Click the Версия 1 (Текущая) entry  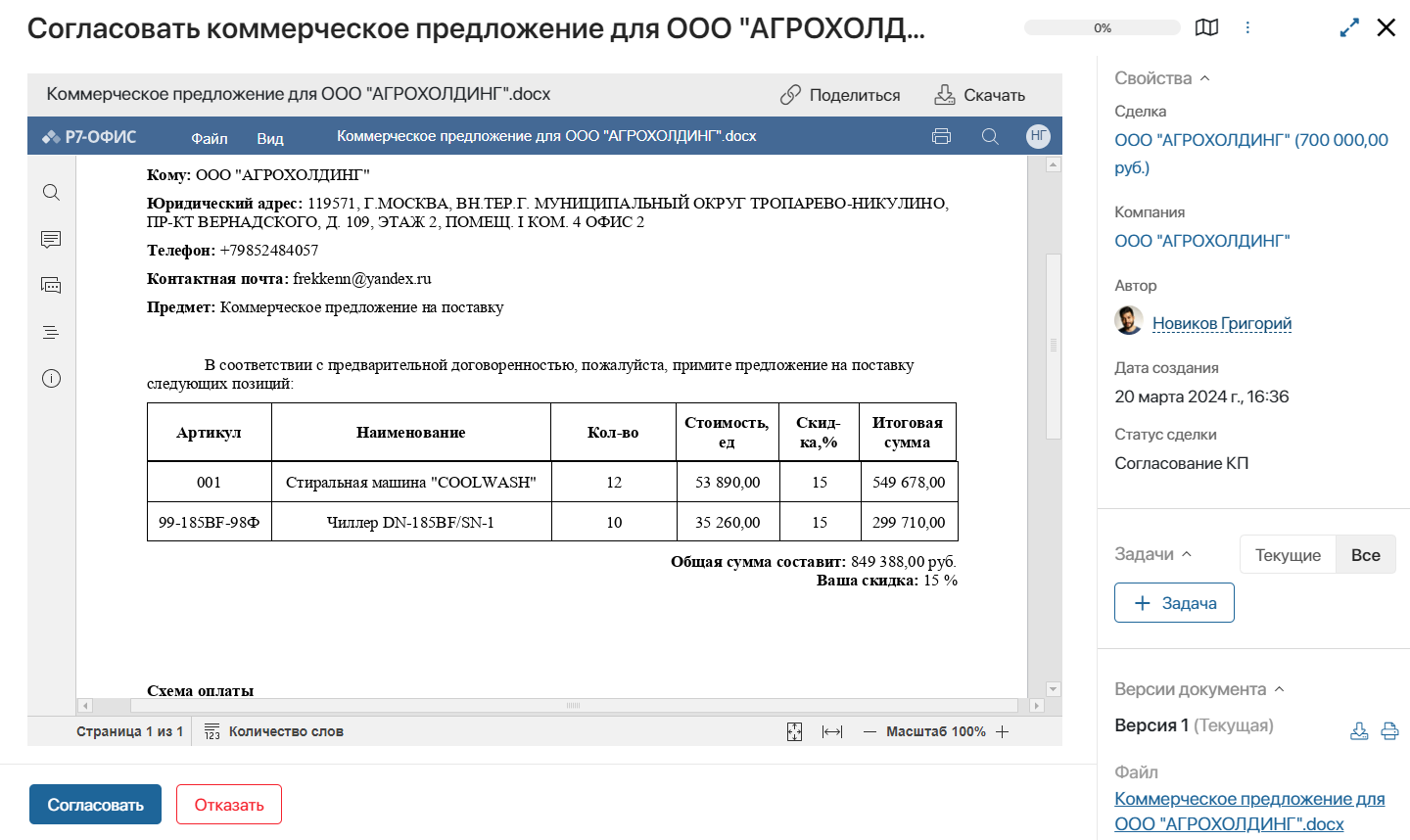[1194, 725]
